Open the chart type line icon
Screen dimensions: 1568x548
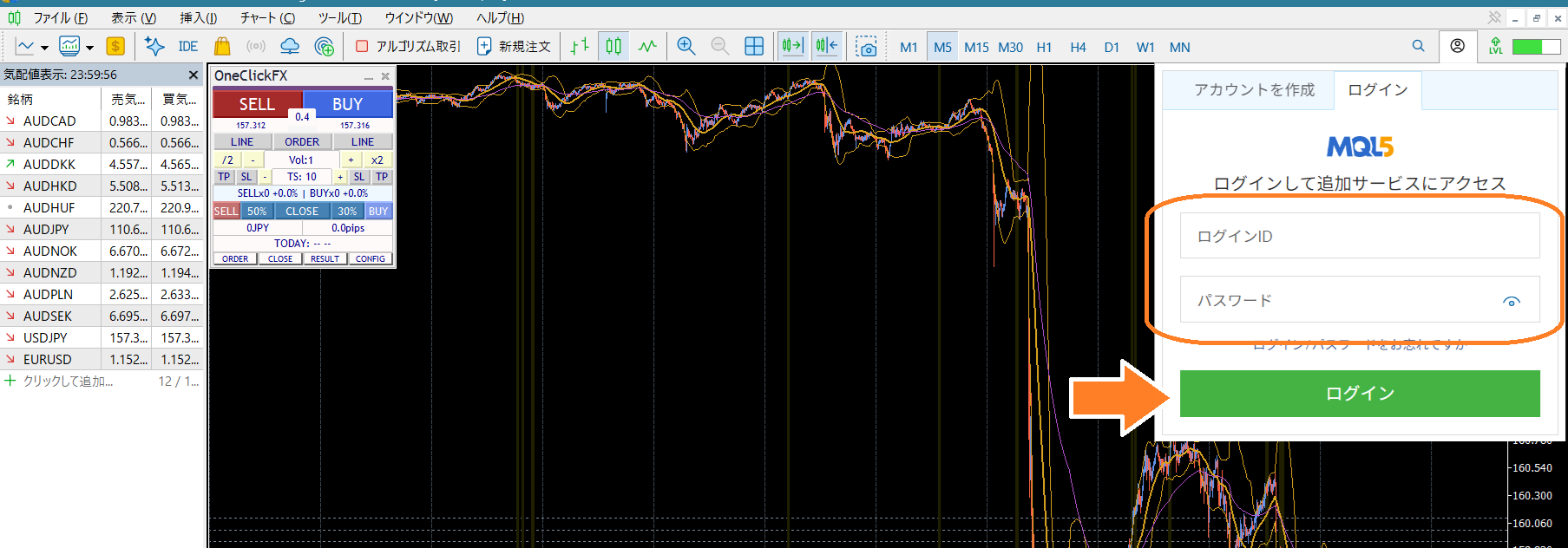click(x=25, y=47)
